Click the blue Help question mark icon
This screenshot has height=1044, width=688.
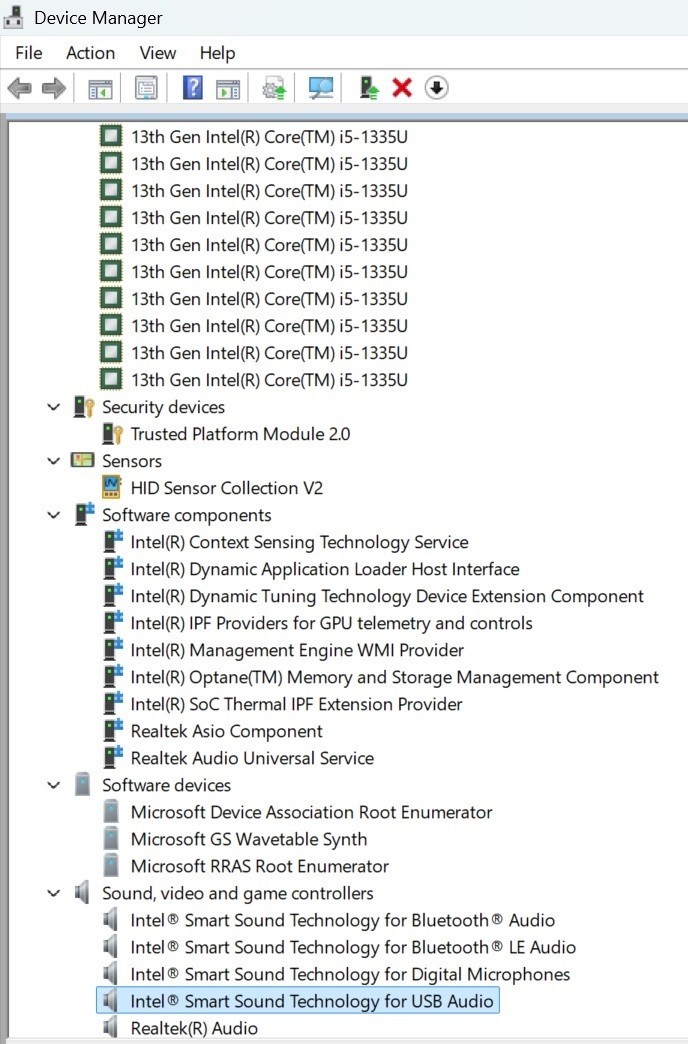pos(192,88)
